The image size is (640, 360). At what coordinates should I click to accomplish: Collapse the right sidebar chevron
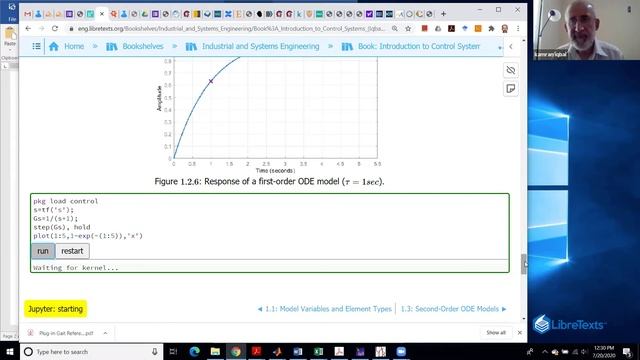tap(511, 47)
